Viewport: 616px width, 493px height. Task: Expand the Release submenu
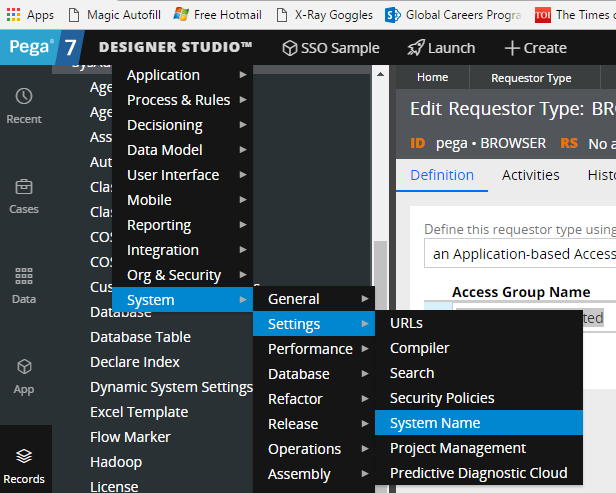click(x=314, y=424)
